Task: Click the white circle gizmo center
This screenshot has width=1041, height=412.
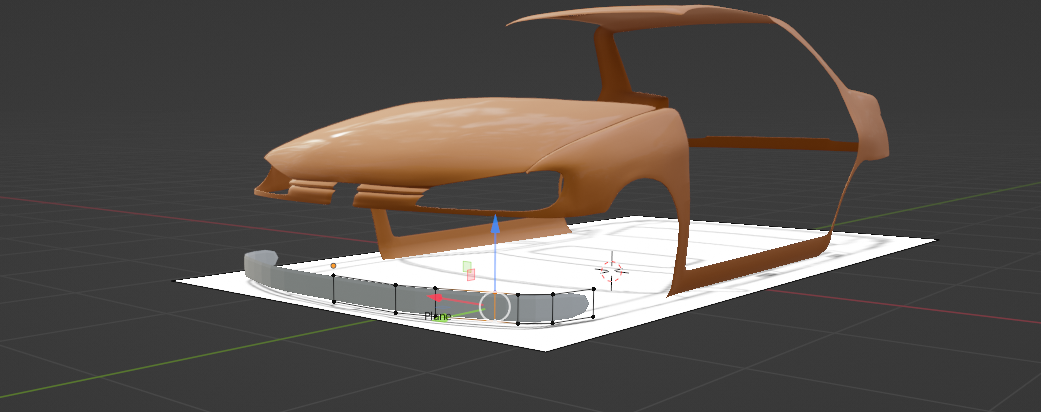Action: [495, 307]
